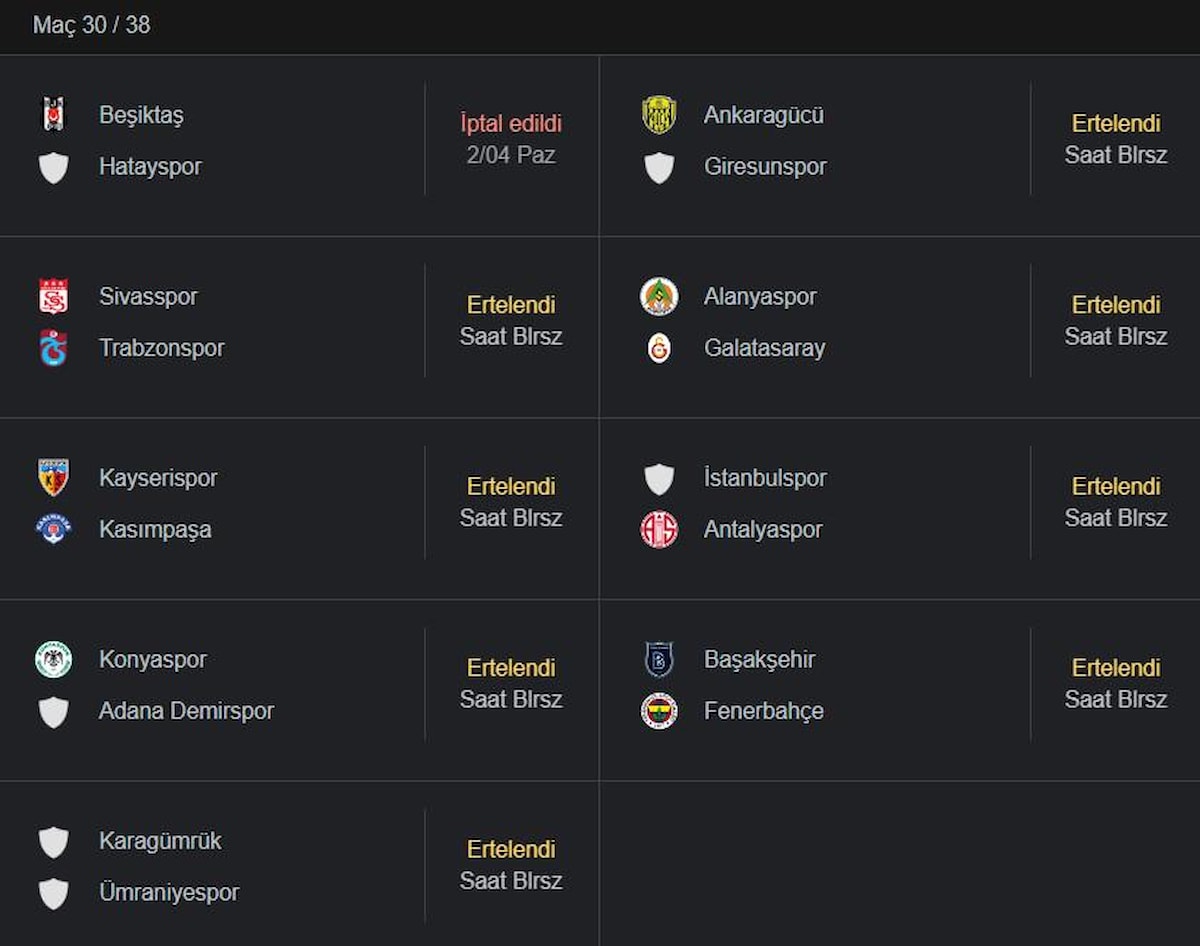The width and height of the screenshot is (1200, 946).
Task: Click the Ankaragücü crest icon
Action: 659,115
